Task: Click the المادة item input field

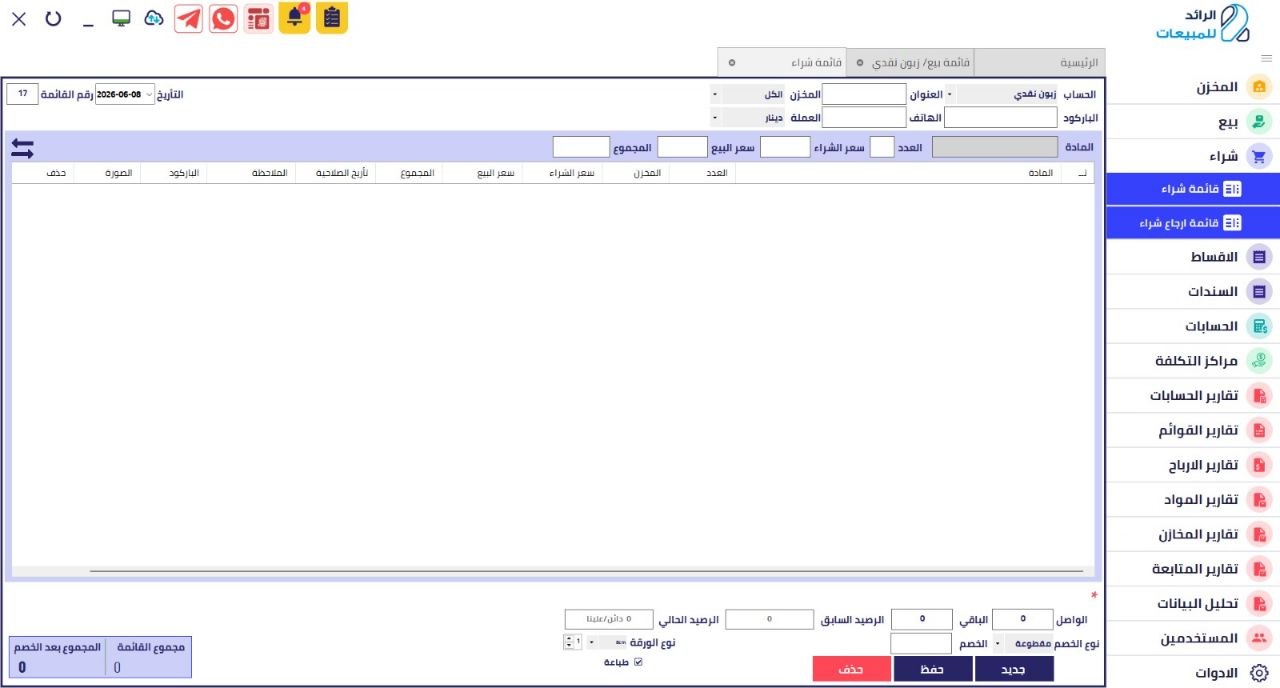Action: point(995,148)
